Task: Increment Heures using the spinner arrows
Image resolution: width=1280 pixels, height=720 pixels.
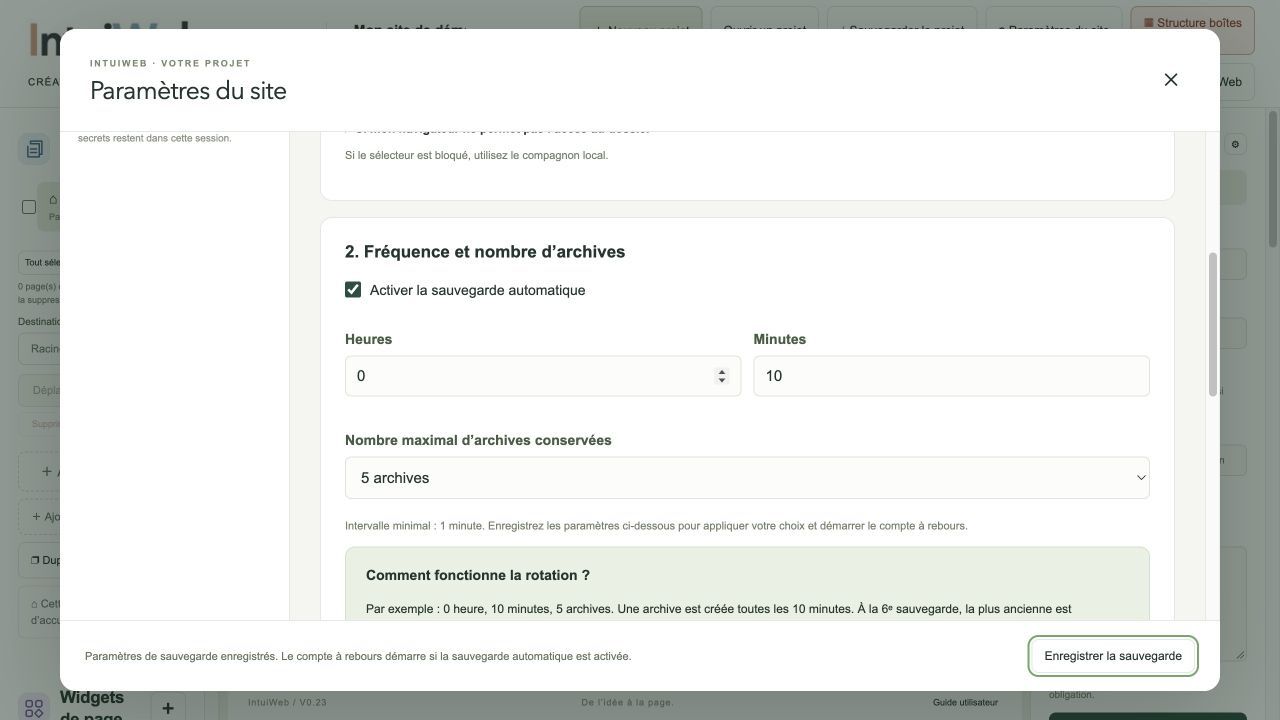Action: [721, 371]
